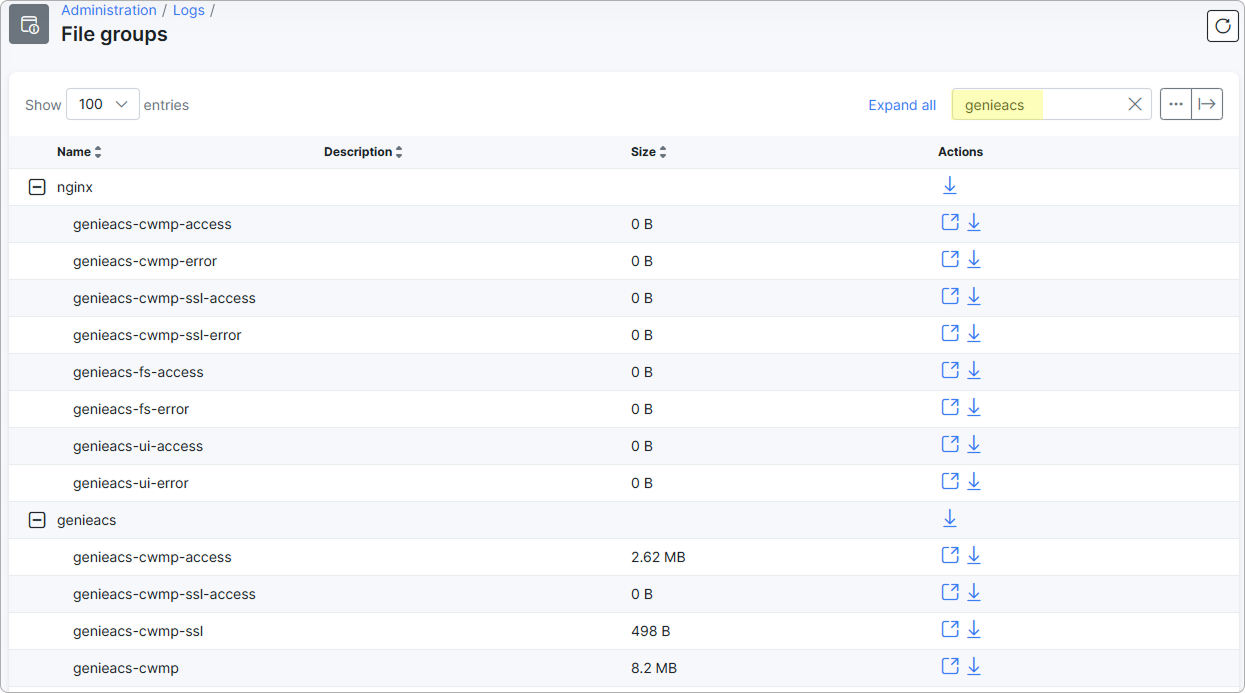Image resolution: width=1245 pixels, height=693 pixels.
Task: Download genieacs-cwmp-ssl-error log file
Action: (974, 334)
